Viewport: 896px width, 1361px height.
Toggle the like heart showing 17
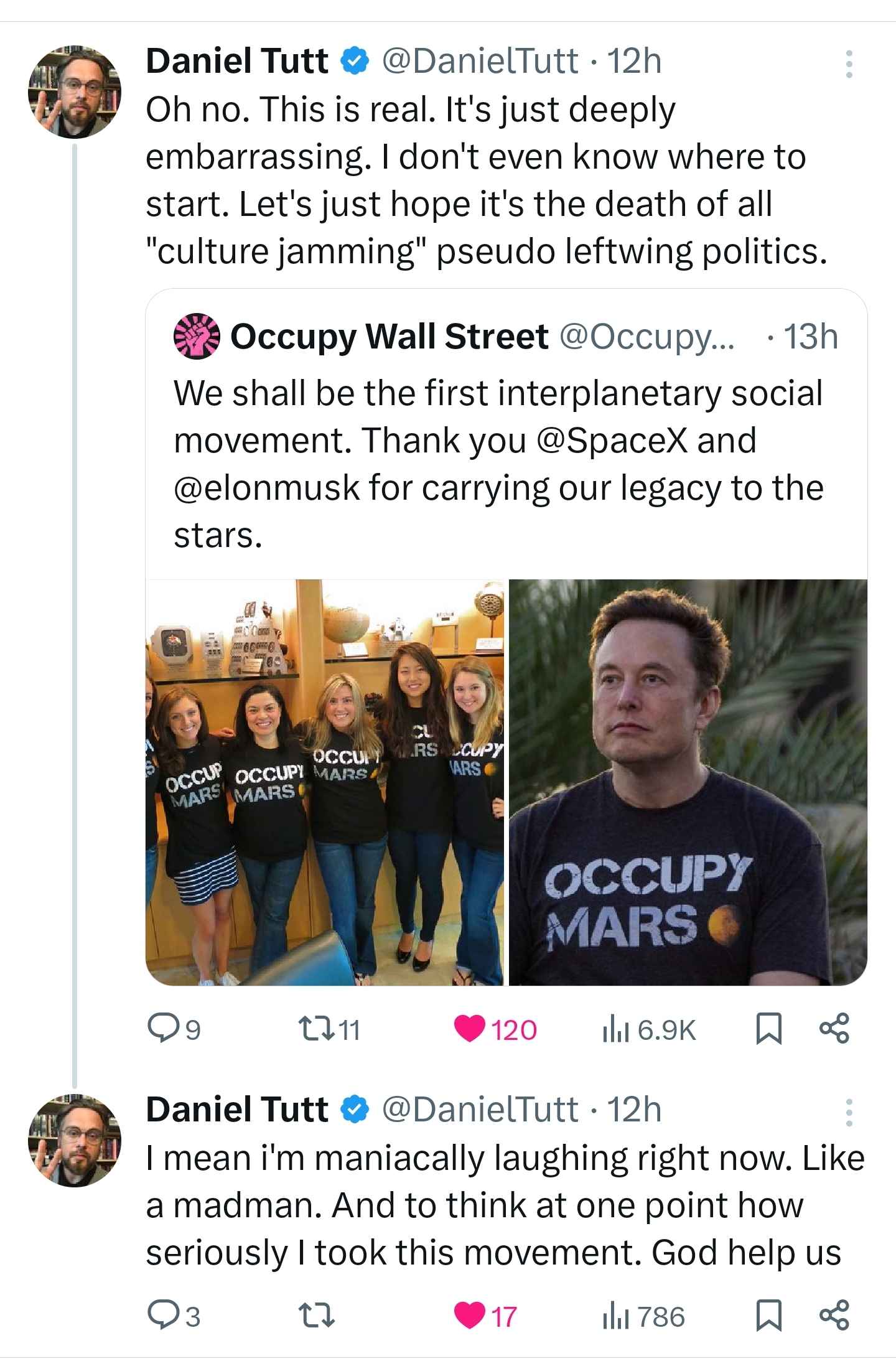click(x=486, y=1316)
